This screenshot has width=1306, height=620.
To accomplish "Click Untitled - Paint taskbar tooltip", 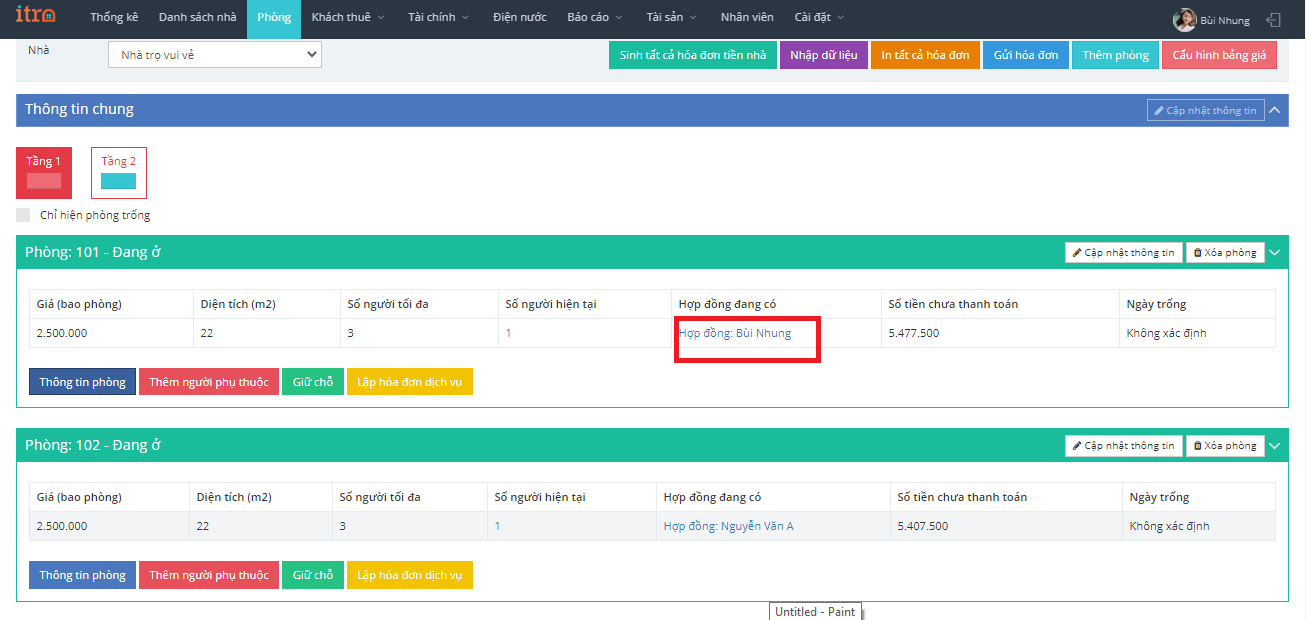I will pos(815,612).
